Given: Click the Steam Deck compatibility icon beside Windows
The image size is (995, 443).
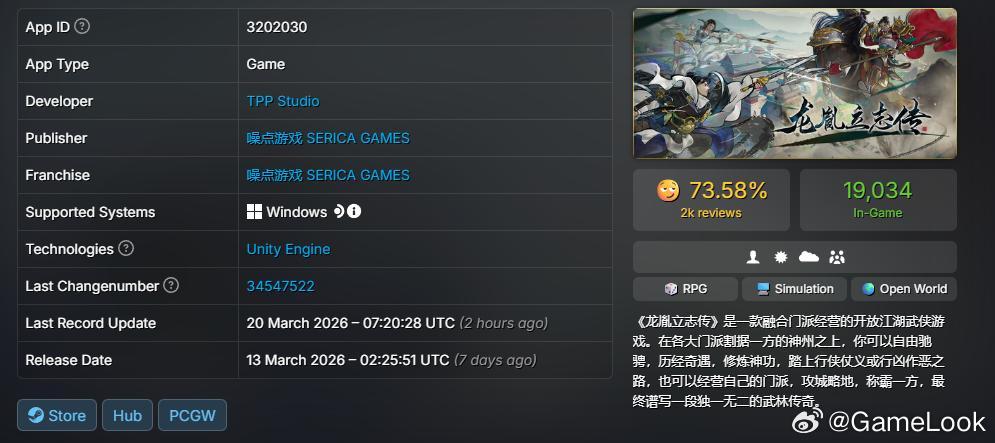Looking at the screenshot, I should pyautogui.click(x=339, y=211).
